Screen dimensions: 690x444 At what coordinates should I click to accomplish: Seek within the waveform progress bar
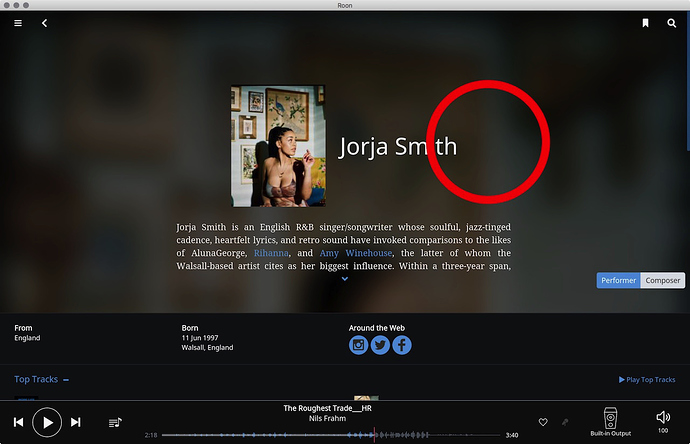pyautogui.click(x=331, y=435)
